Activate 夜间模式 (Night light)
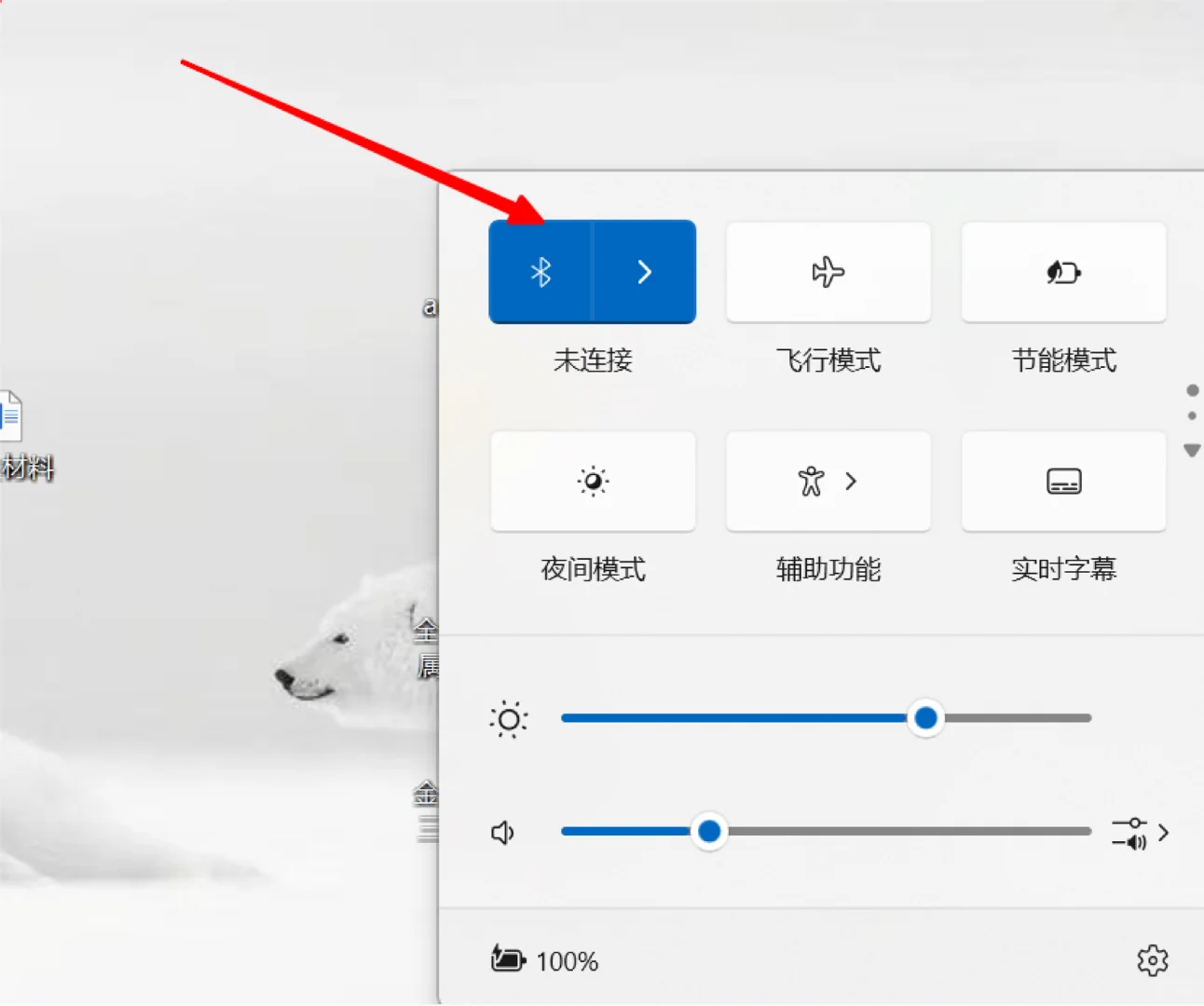Viewport: 1204px width, 1006px height. [593, 481]
